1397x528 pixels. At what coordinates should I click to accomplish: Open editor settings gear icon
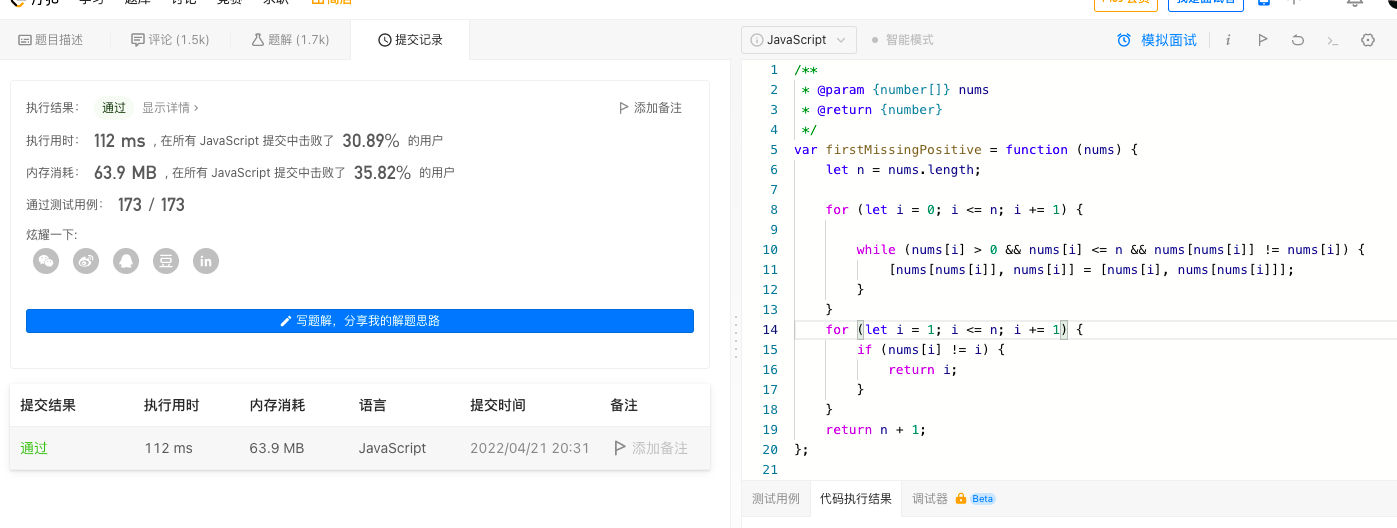click(x=1368, y=40)
